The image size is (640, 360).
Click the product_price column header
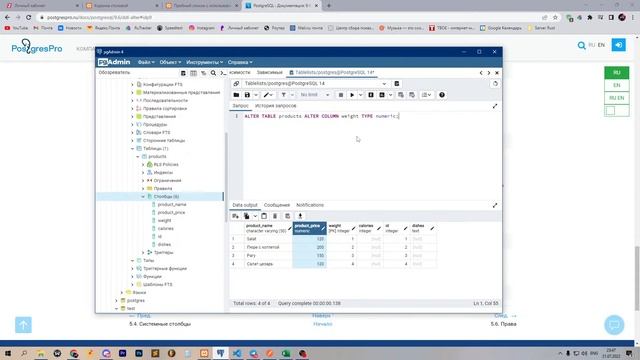click(x=309, y=228)
